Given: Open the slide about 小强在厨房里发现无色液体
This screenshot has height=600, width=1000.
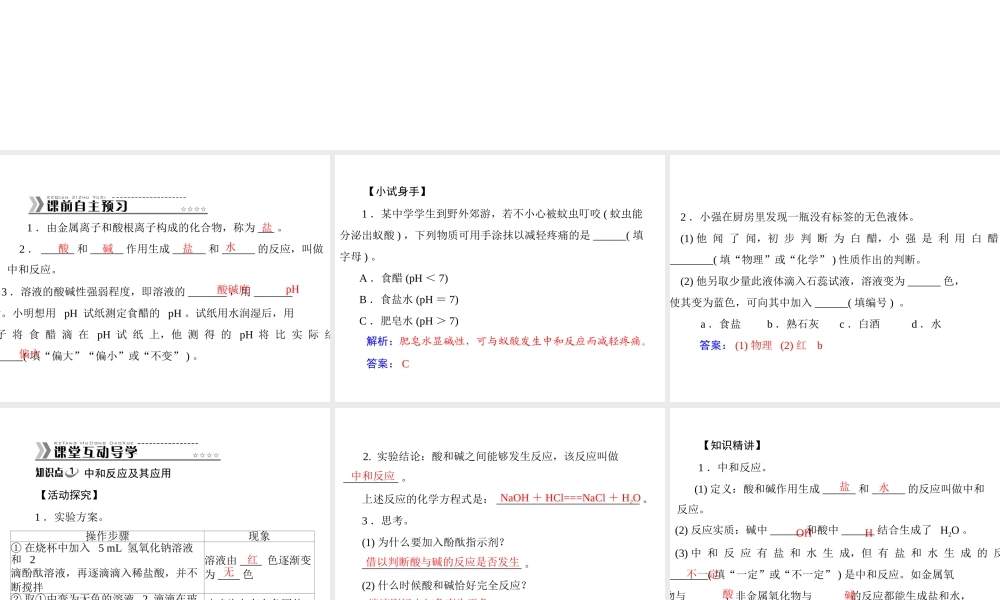Looking at the screenshot, I should 835,278.
